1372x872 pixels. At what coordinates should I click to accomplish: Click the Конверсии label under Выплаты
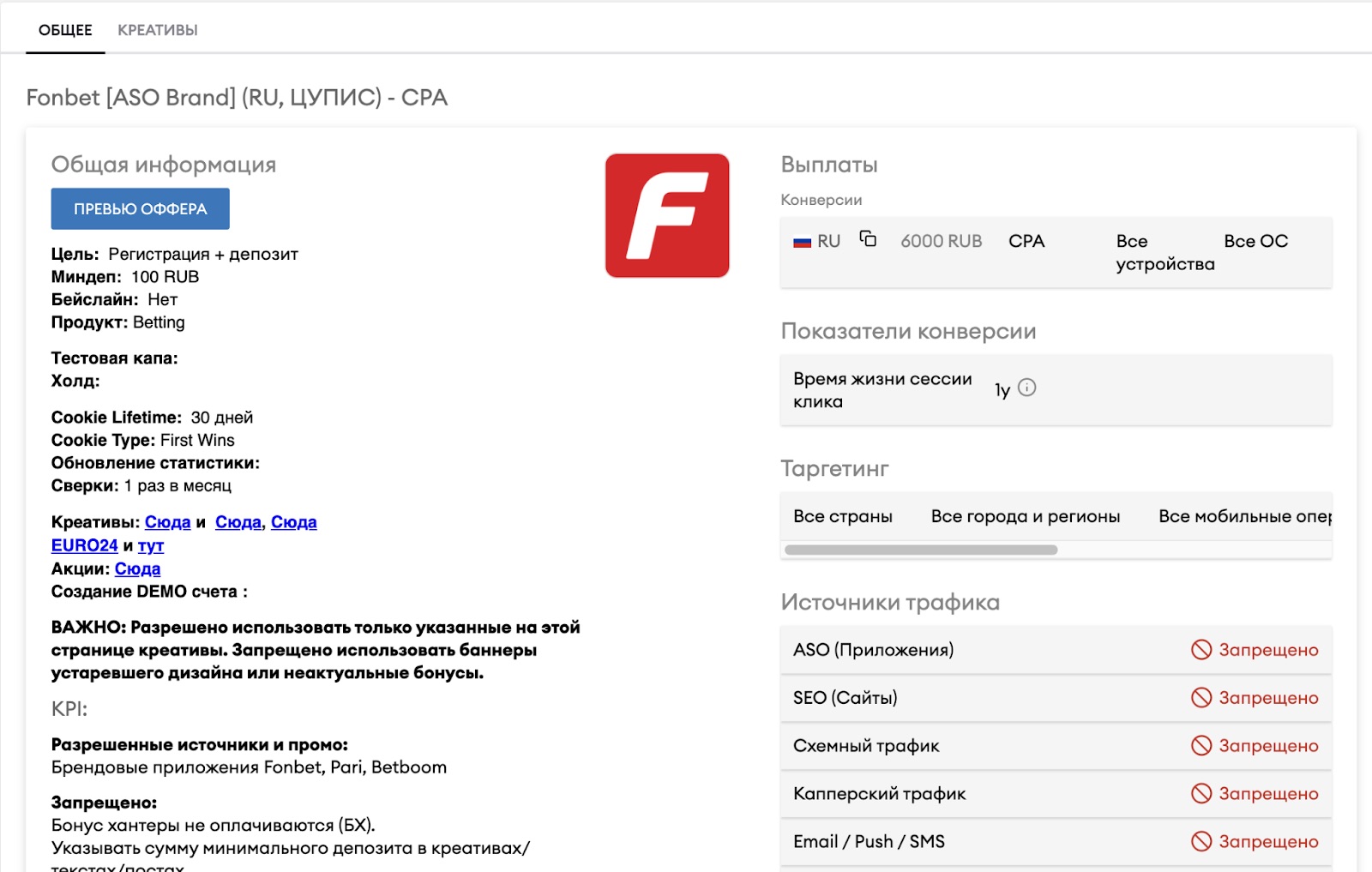tap(821, 200)
